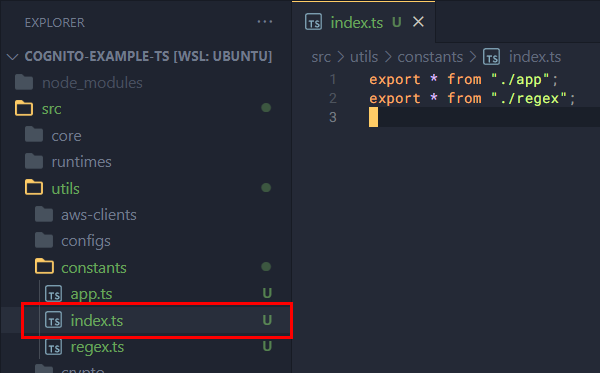Click the node_modules folder icon
This screenshot has width=600, height=373.
point(24,82)
